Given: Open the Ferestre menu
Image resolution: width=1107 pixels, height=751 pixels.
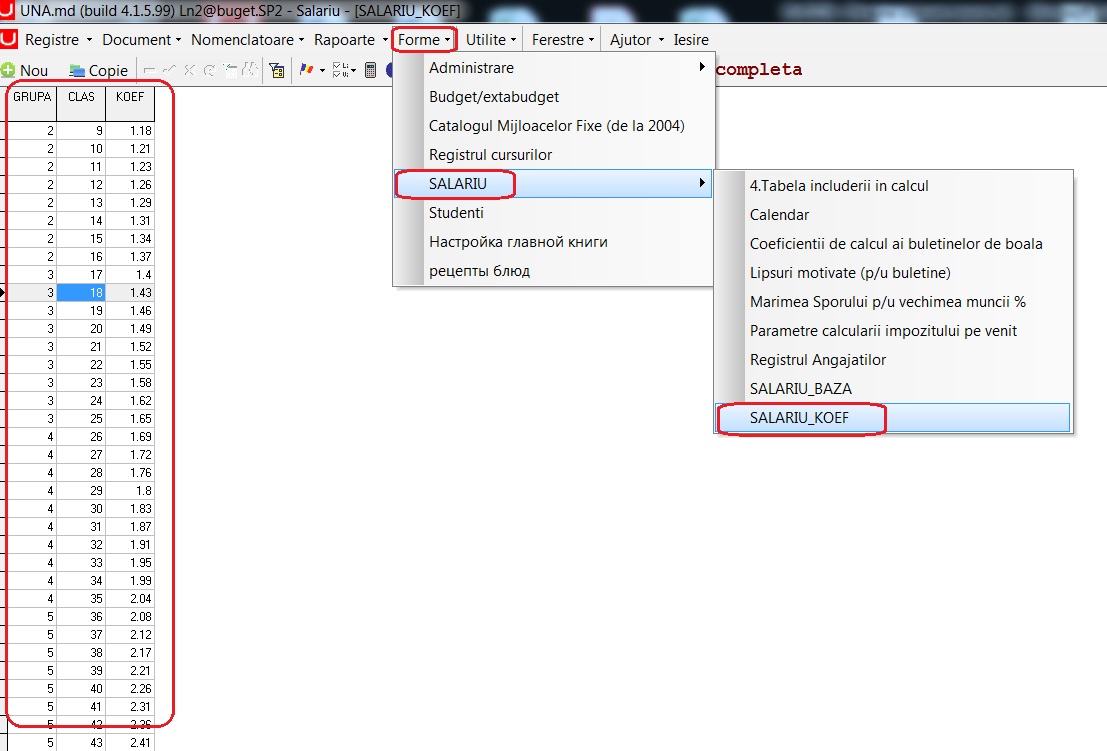Looking at the screenshot, I should click(563, 40).
